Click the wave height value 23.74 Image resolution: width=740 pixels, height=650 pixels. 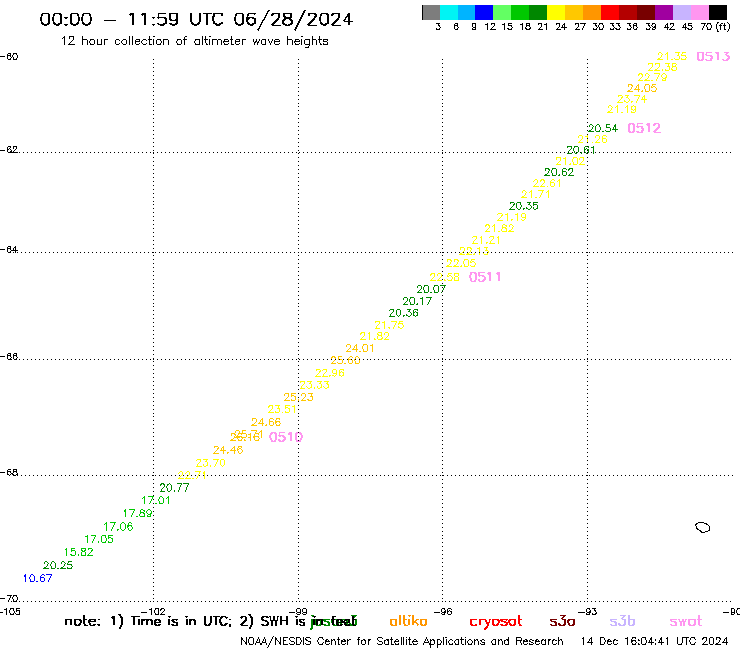point(632,99)
